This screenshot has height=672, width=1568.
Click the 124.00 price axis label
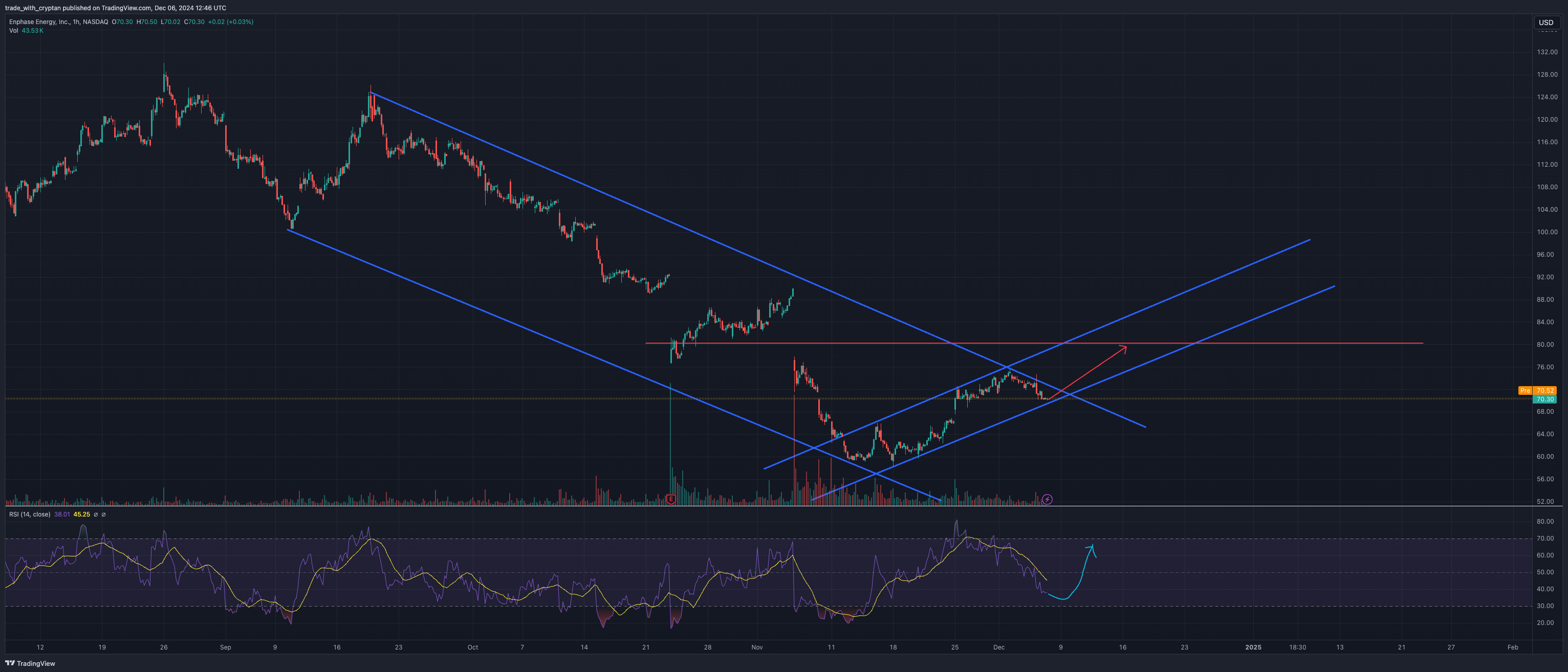tap(1547, 97)
